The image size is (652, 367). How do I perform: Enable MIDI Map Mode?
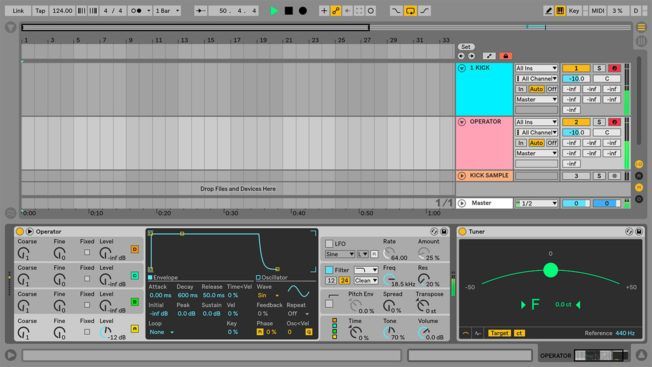pos(598,11)
